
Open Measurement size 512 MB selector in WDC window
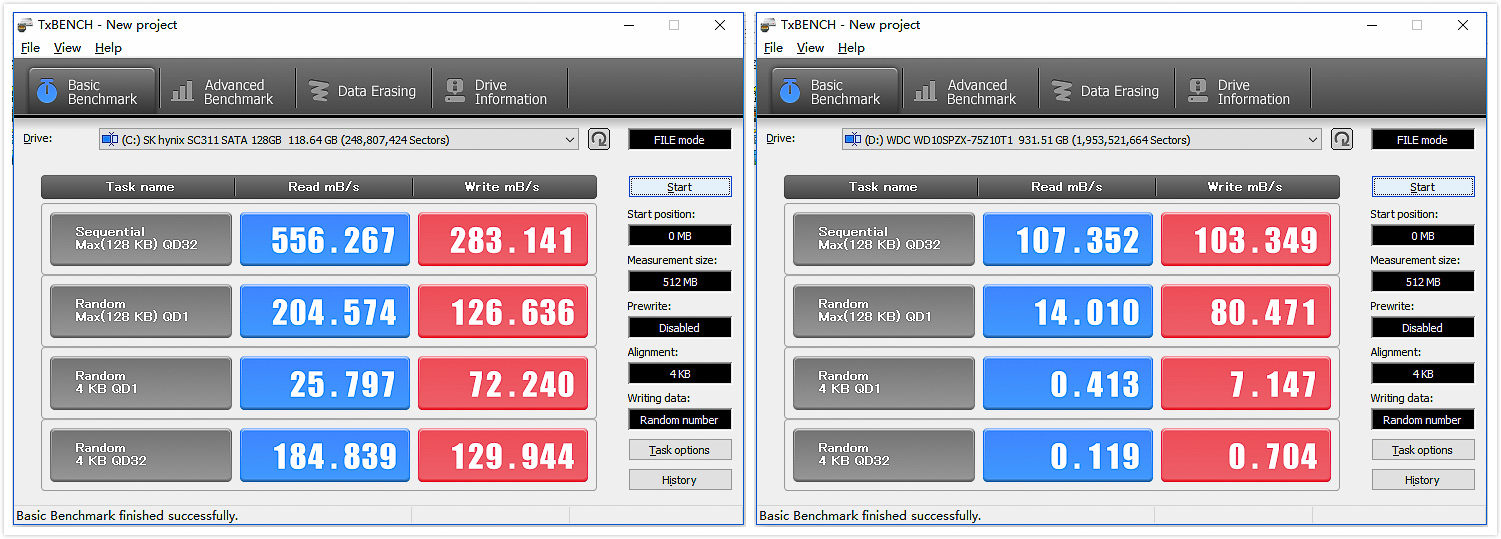point(1422,282)
